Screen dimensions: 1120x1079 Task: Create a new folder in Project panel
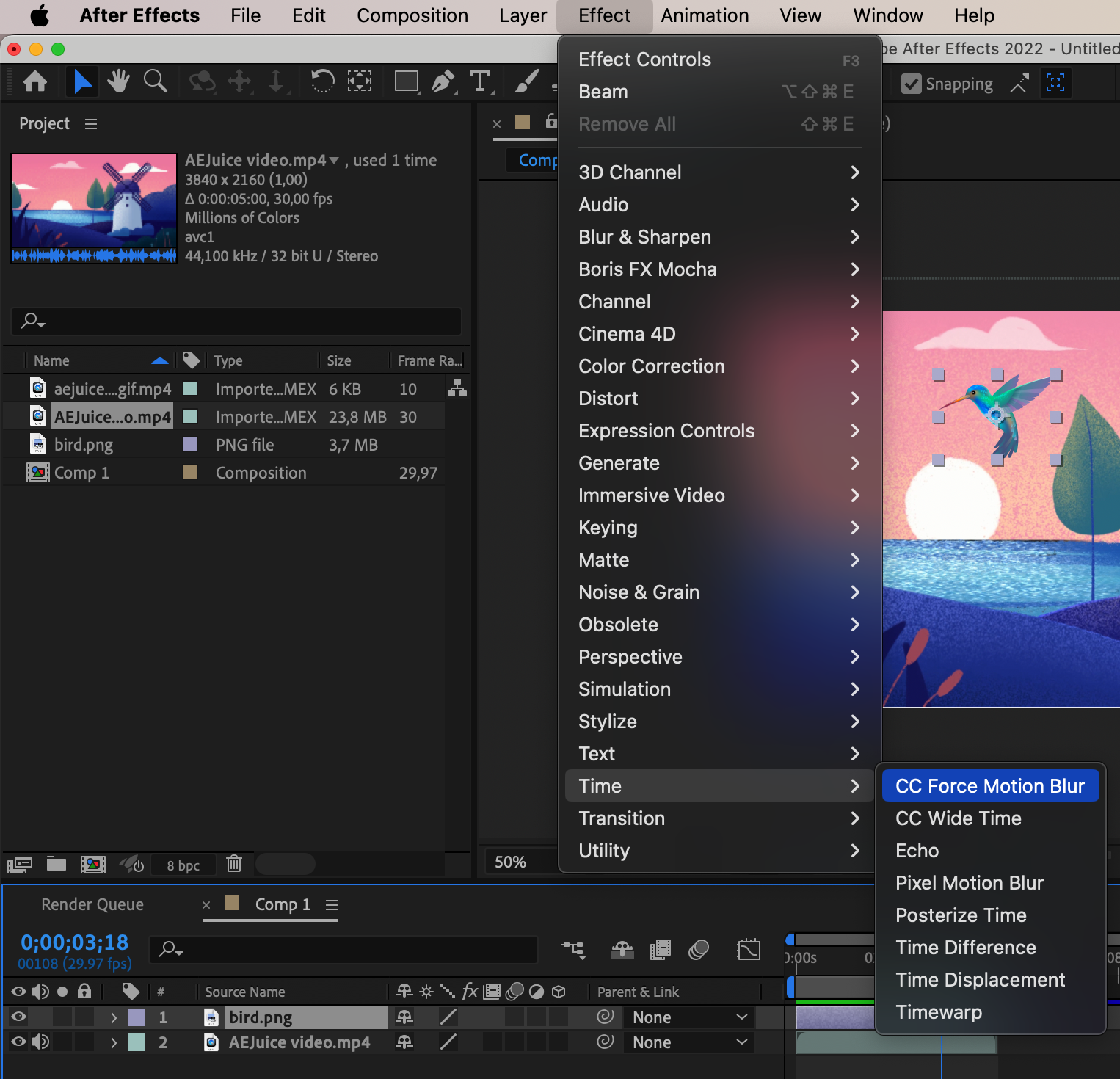point(57,864)
